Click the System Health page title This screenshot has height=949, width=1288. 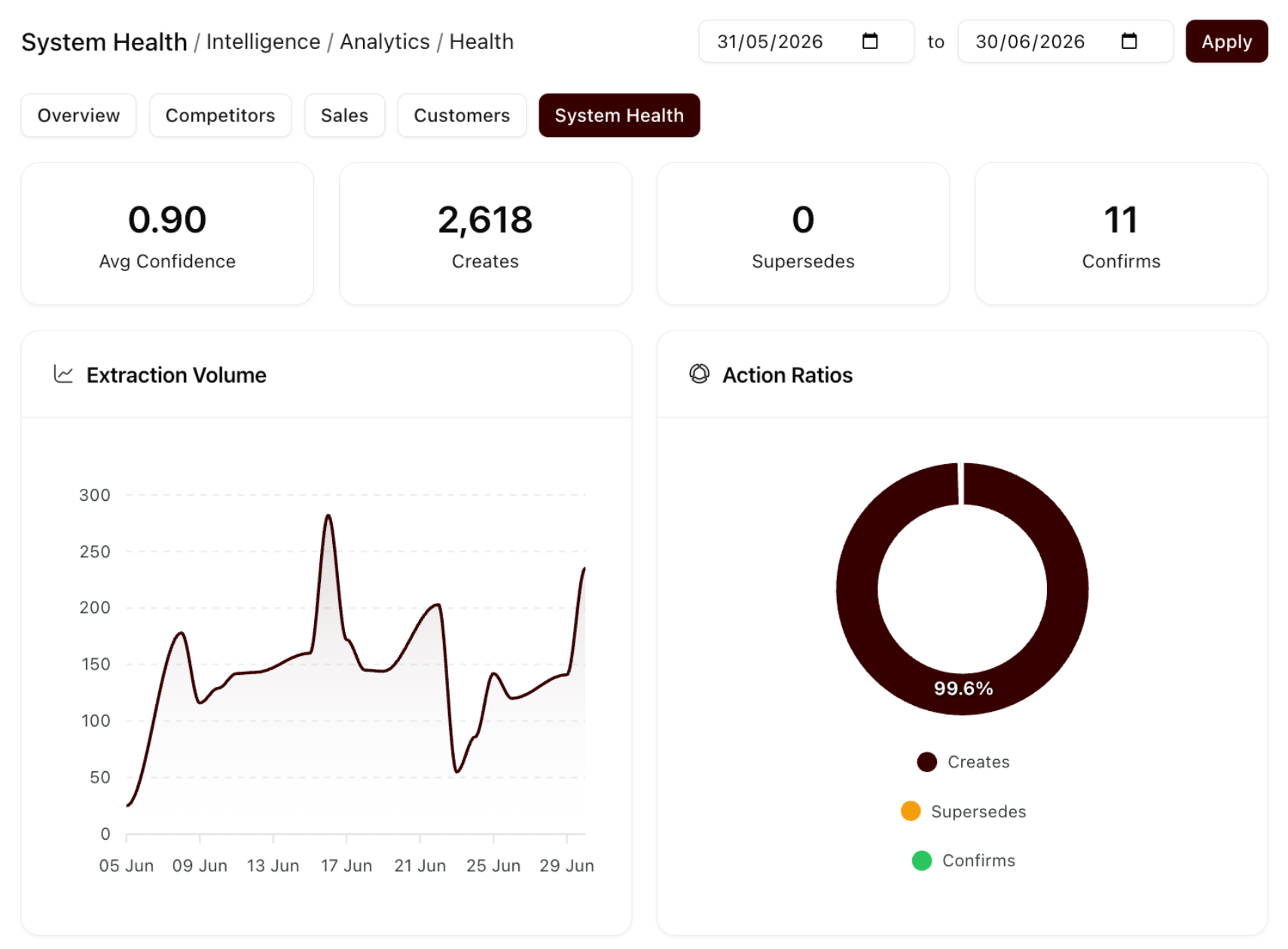point(104,42)
